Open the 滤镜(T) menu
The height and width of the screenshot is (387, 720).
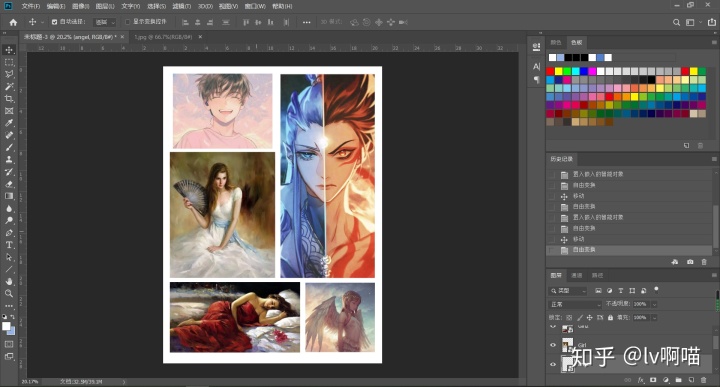pos(181,6)
